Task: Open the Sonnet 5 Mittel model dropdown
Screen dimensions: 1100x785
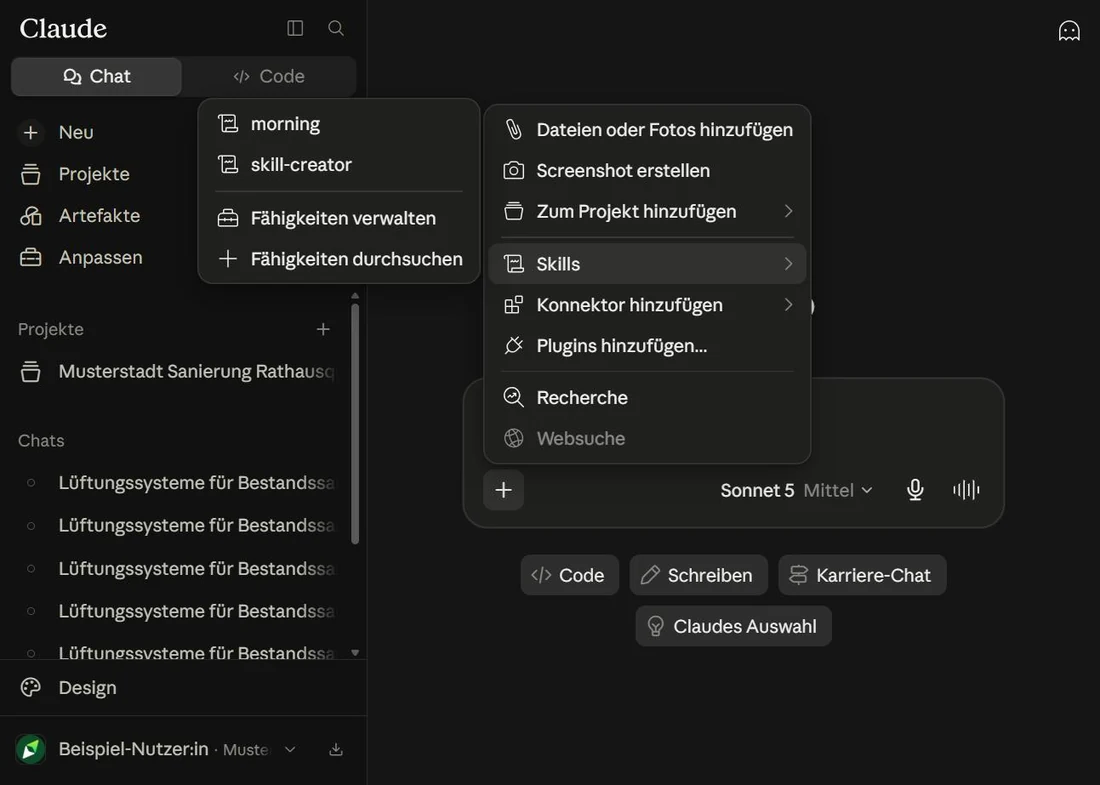Action: click(x=796, y=490)
